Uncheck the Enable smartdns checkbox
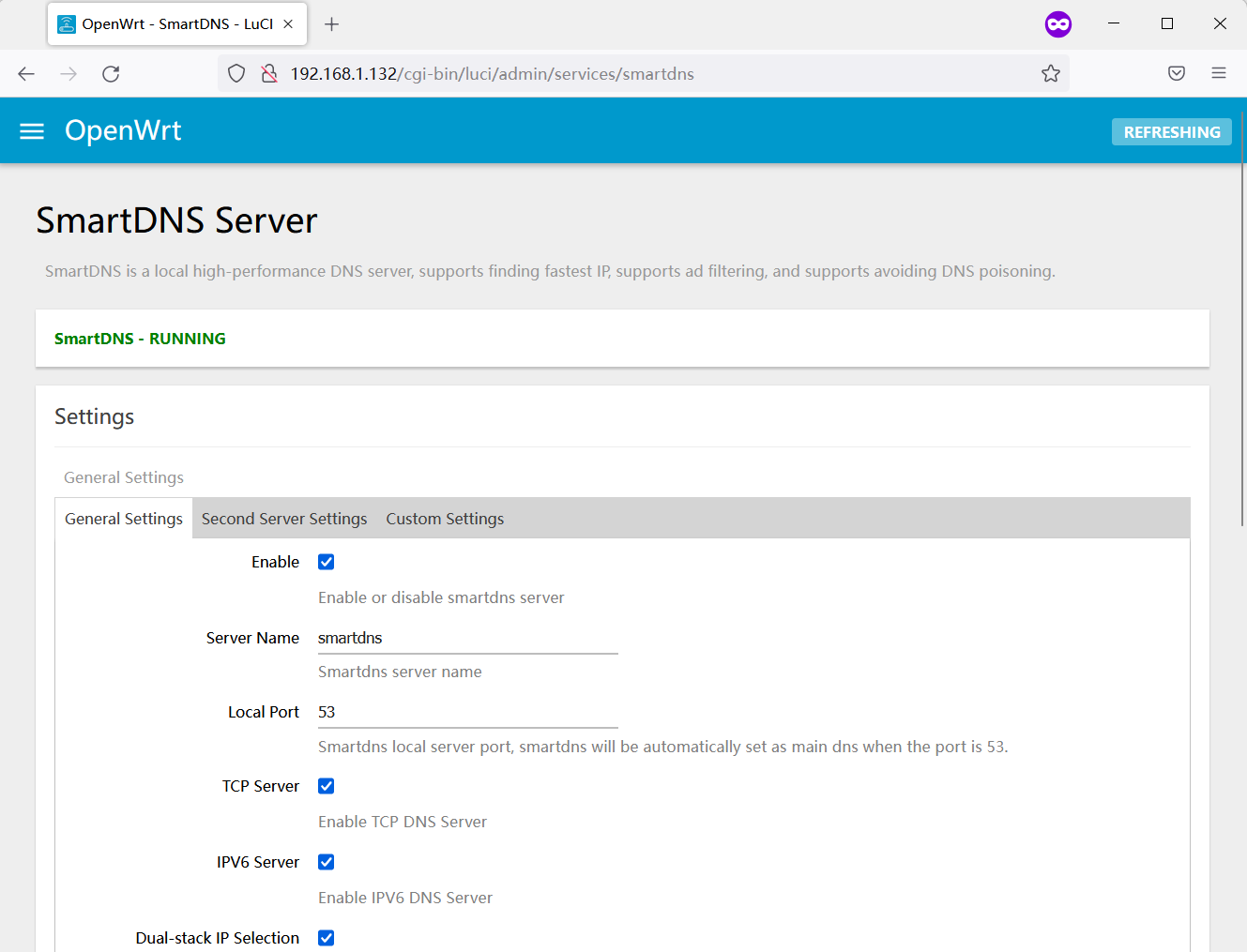The height and width of the screenshot is (952, 1247). click(327, 562)
